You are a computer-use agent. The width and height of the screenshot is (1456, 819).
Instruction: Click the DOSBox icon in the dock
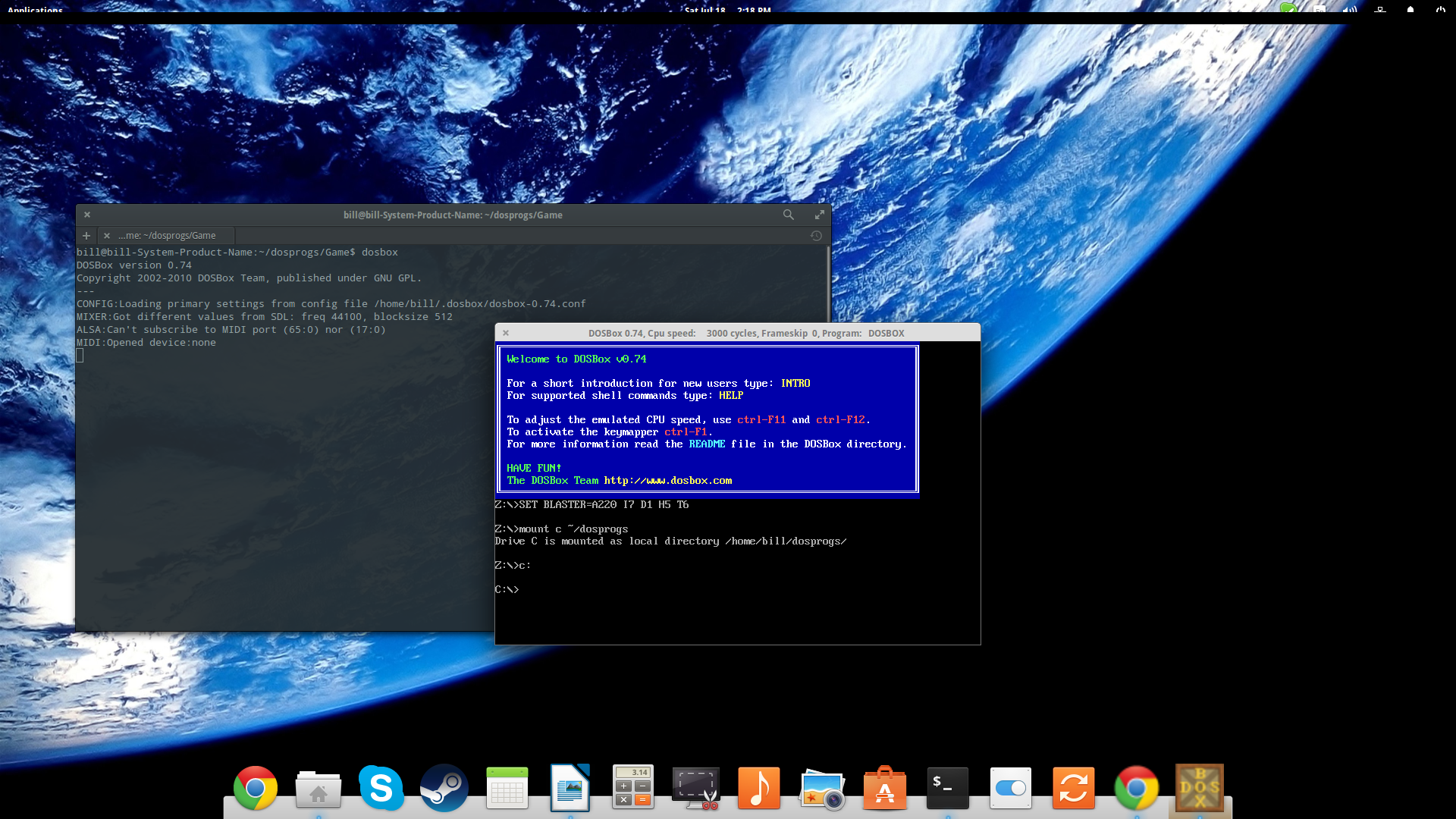click(x=1200, y=788)
